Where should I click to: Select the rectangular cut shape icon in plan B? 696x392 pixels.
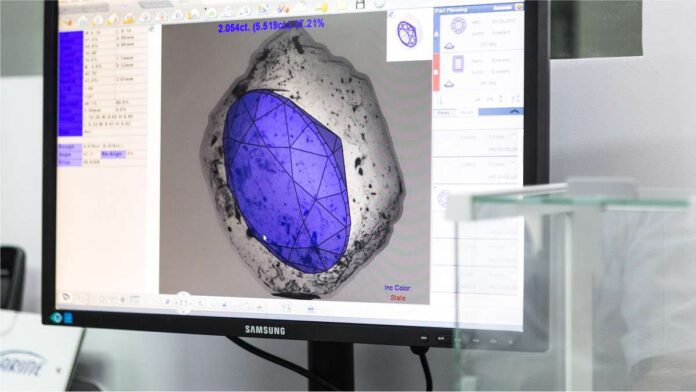458,64
